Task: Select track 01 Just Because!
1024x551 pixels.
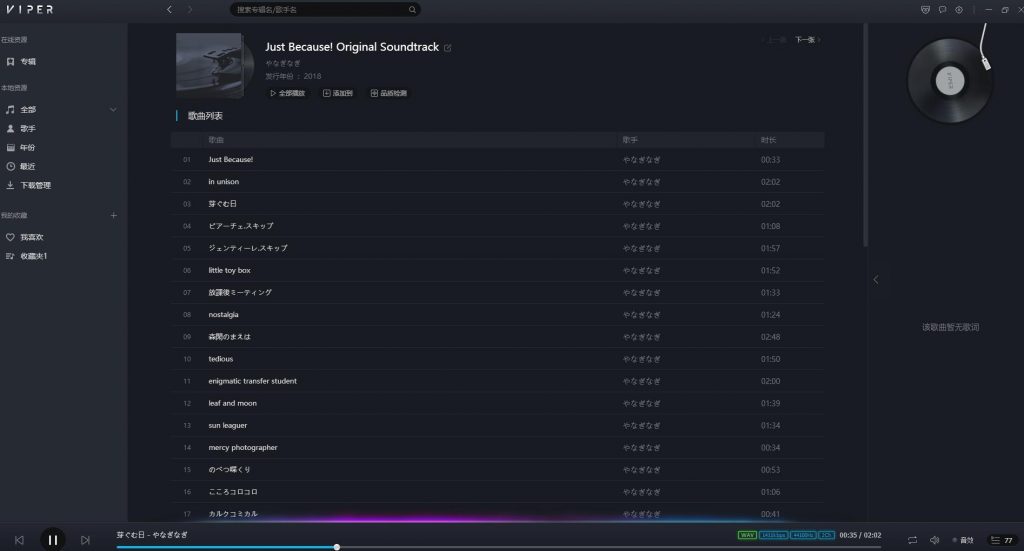Action: pos(498,159)
